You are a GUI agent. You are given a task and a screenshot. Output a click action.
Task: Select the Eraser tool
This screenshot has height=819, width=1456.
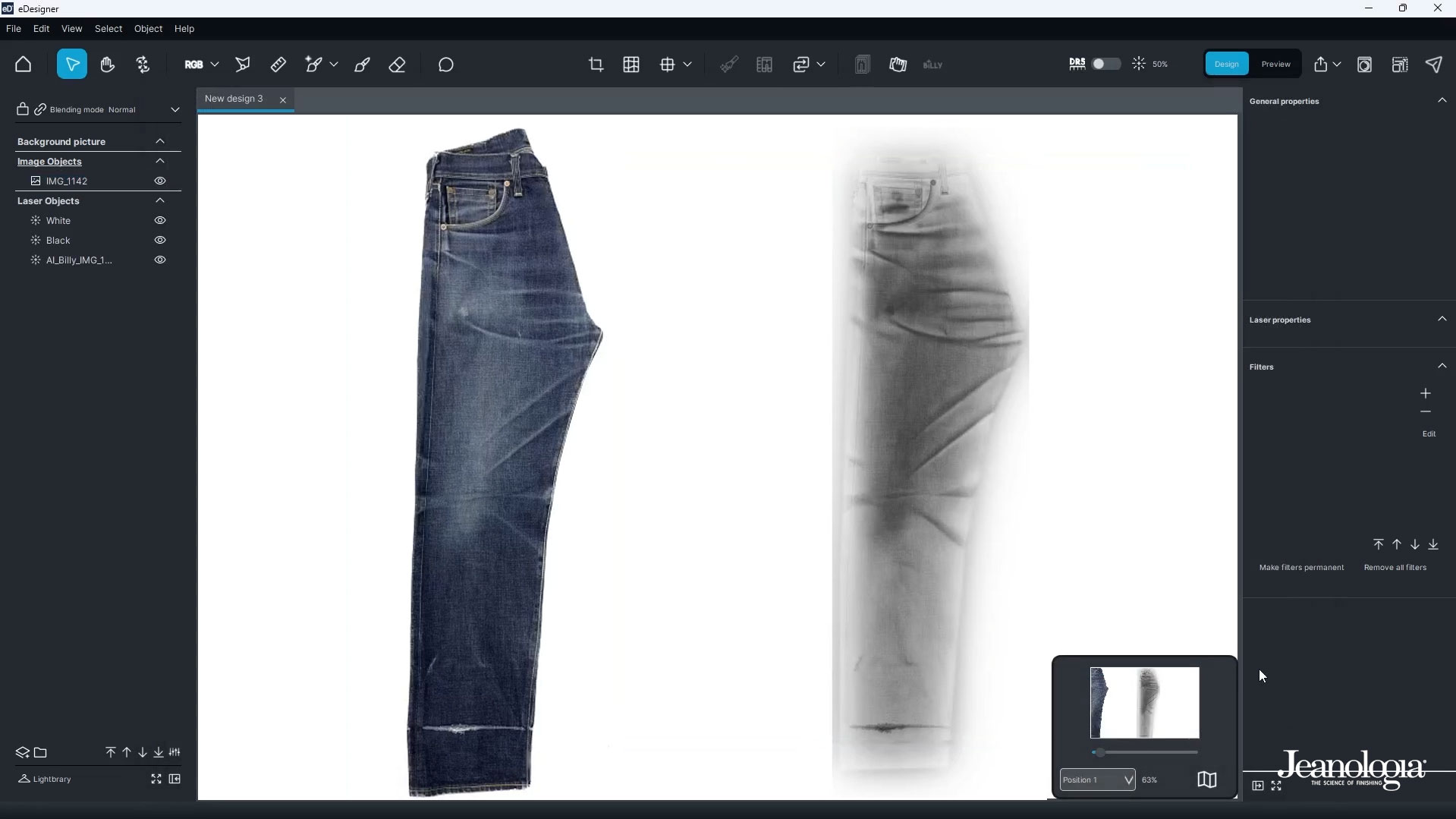pyautogui.click(x=397, y=65)
